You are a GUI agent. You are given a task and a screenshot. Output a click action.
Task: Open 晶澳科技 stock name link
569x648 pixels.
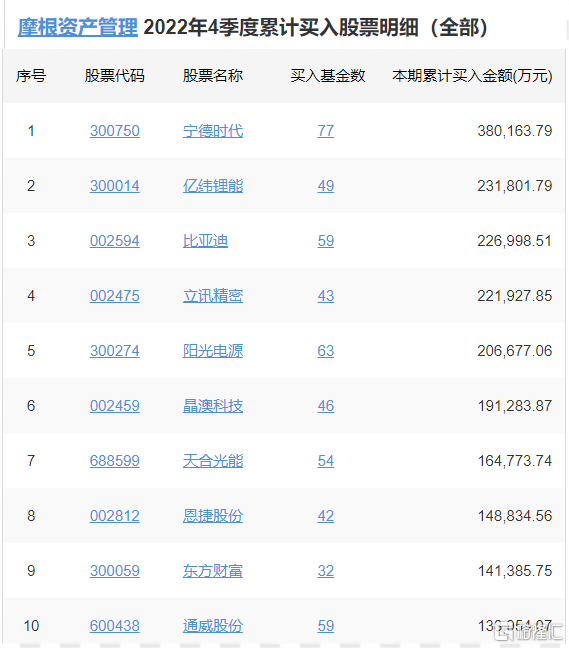pos(213,406)
